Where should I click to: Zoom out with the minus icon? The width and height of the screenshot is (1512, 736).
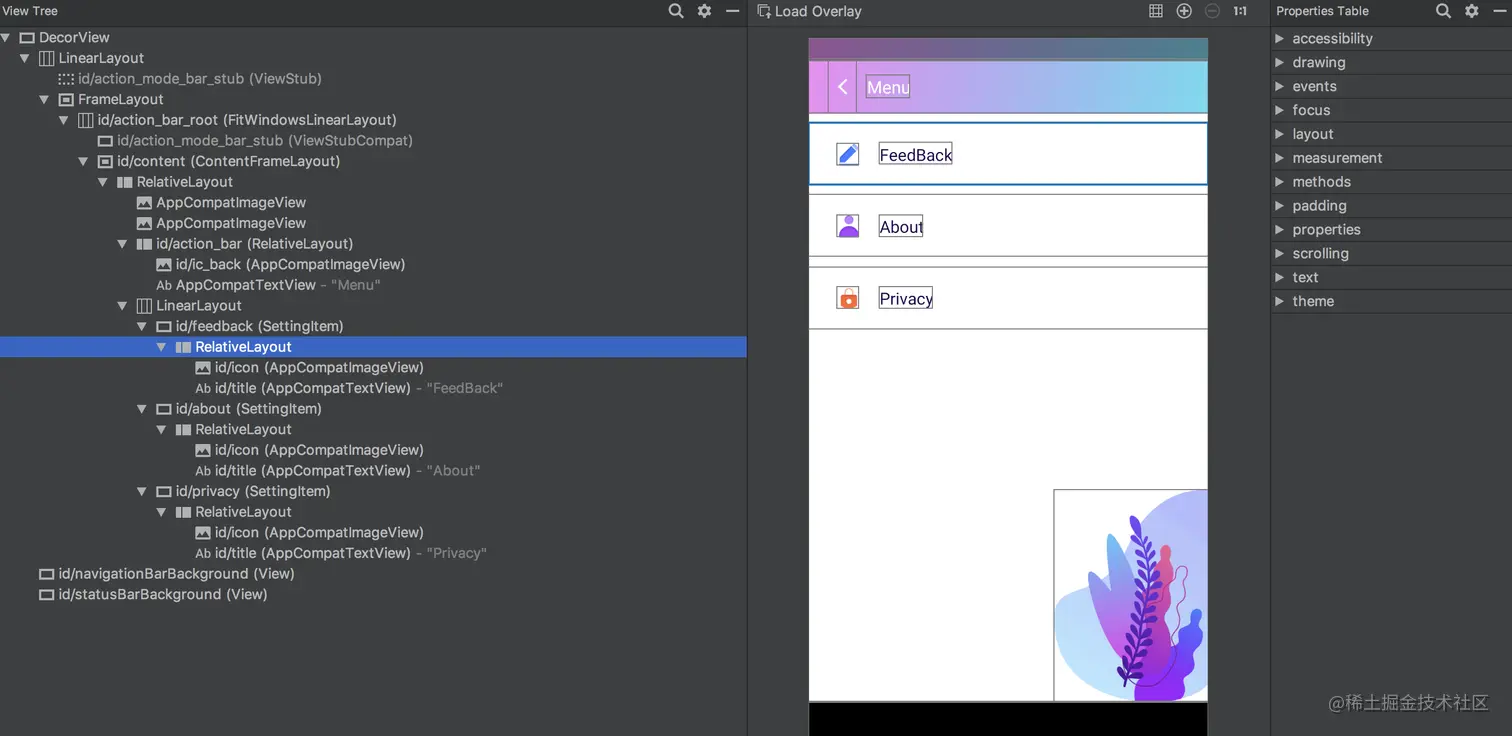(1211, 11)
